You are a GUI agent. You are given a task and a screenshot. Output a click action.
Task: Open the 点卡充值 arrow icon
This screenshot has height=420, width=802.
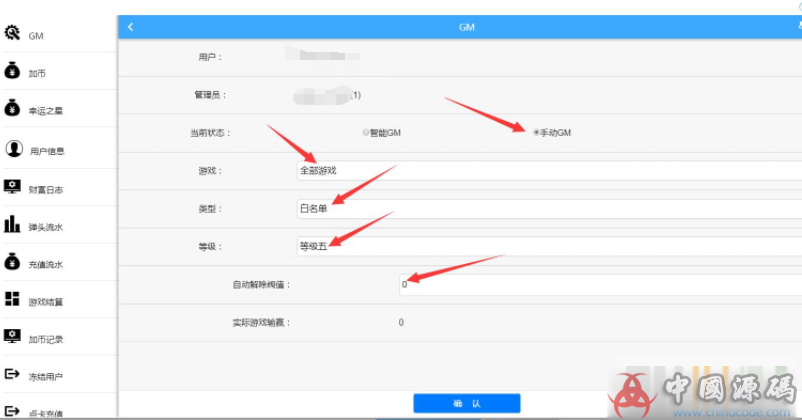pyautogui.click(x=12, y=411)
